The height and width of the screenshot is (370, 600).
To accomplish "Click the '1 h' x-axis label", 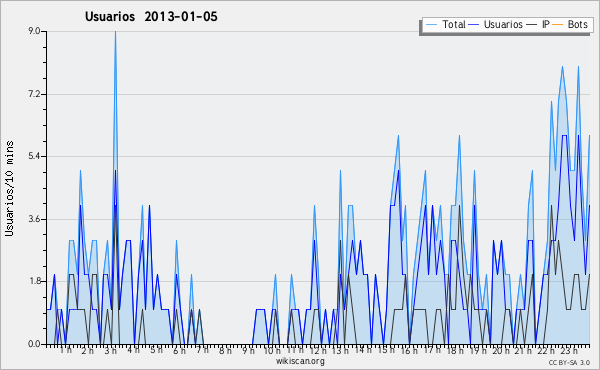I will (x=66, y=350).
